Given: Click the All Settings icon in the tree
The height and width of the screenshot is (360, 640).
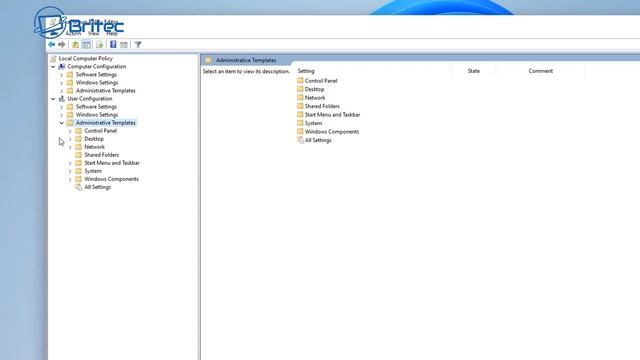Looking at the screenshot, I should [x=78, y=187].
